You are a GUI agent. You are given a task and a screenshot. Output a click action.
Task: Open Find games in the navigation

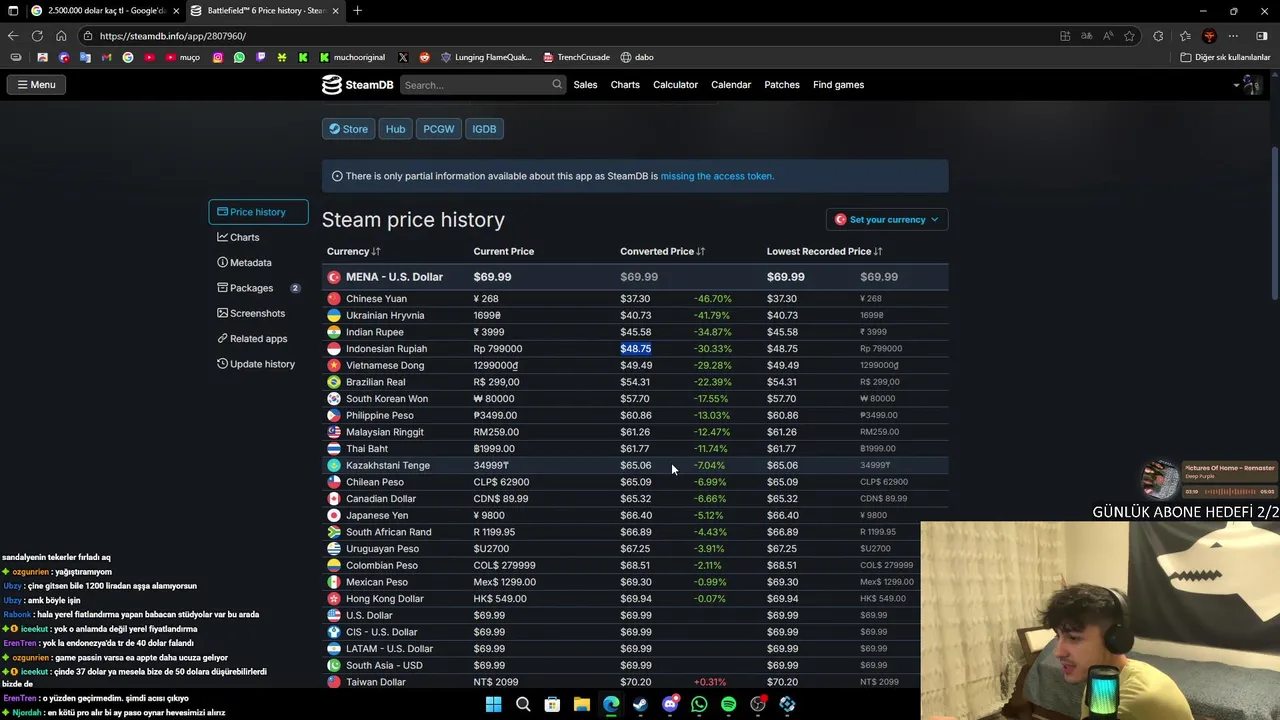[x=838, y=85]
